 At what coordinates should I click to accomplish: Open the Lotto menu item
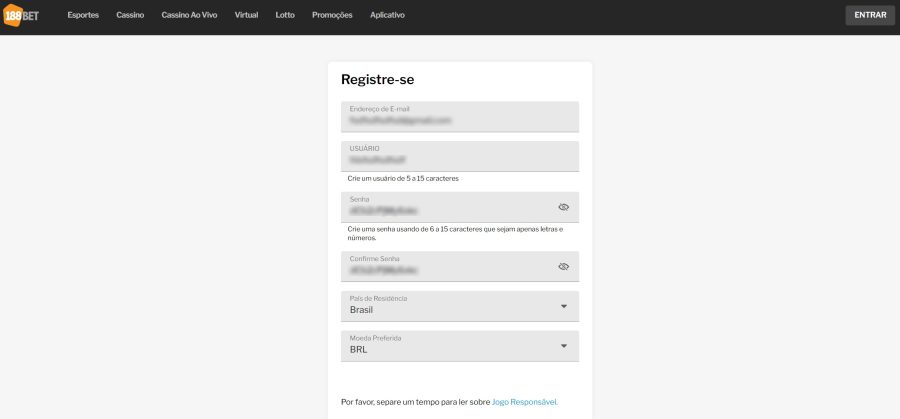click(x=285, y=16)
